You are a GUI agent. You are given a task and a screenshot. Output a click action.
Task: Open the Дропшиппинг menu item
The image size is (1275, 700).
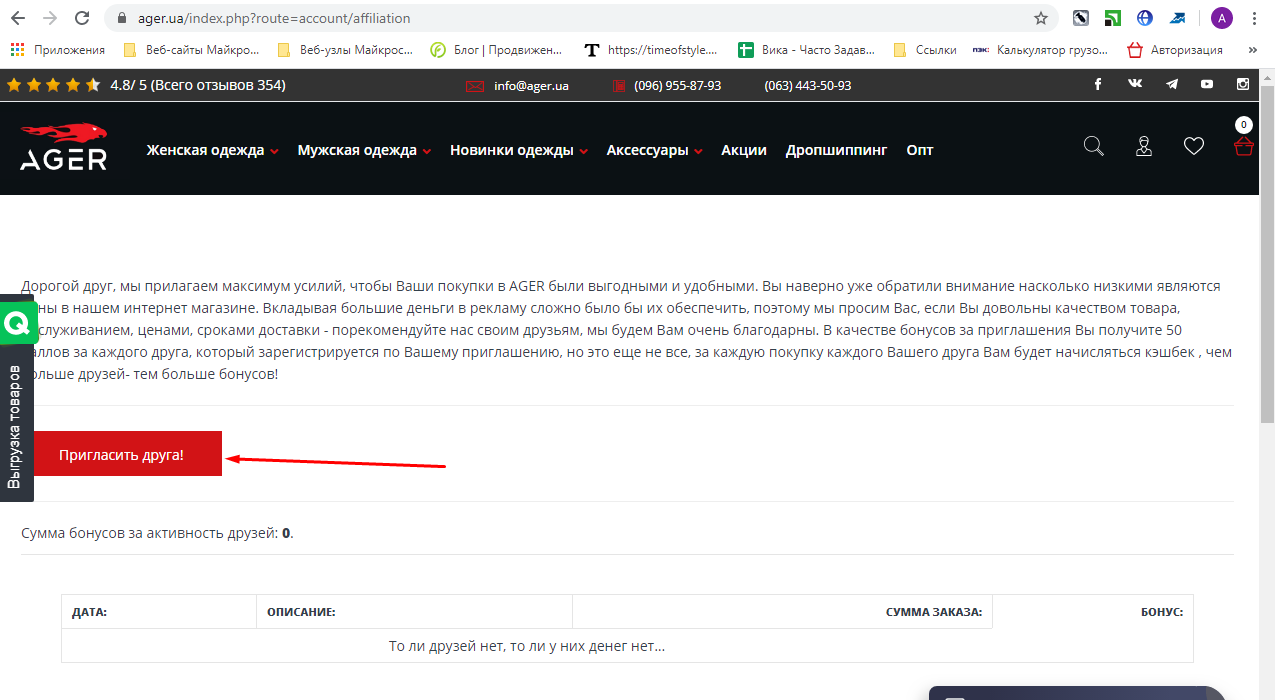coord(836,150)
